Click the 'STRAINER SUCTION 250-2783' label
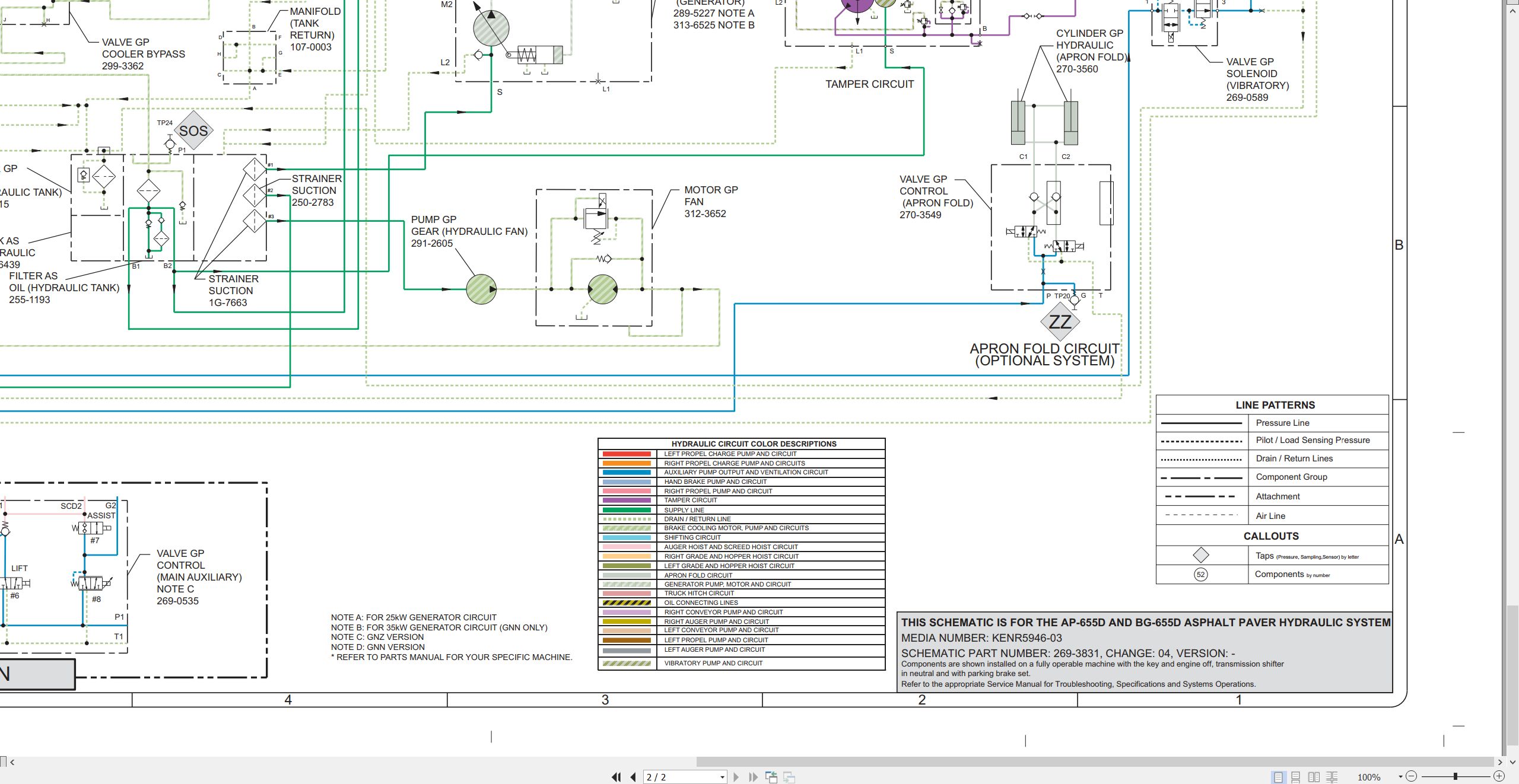 pos(316,190)
